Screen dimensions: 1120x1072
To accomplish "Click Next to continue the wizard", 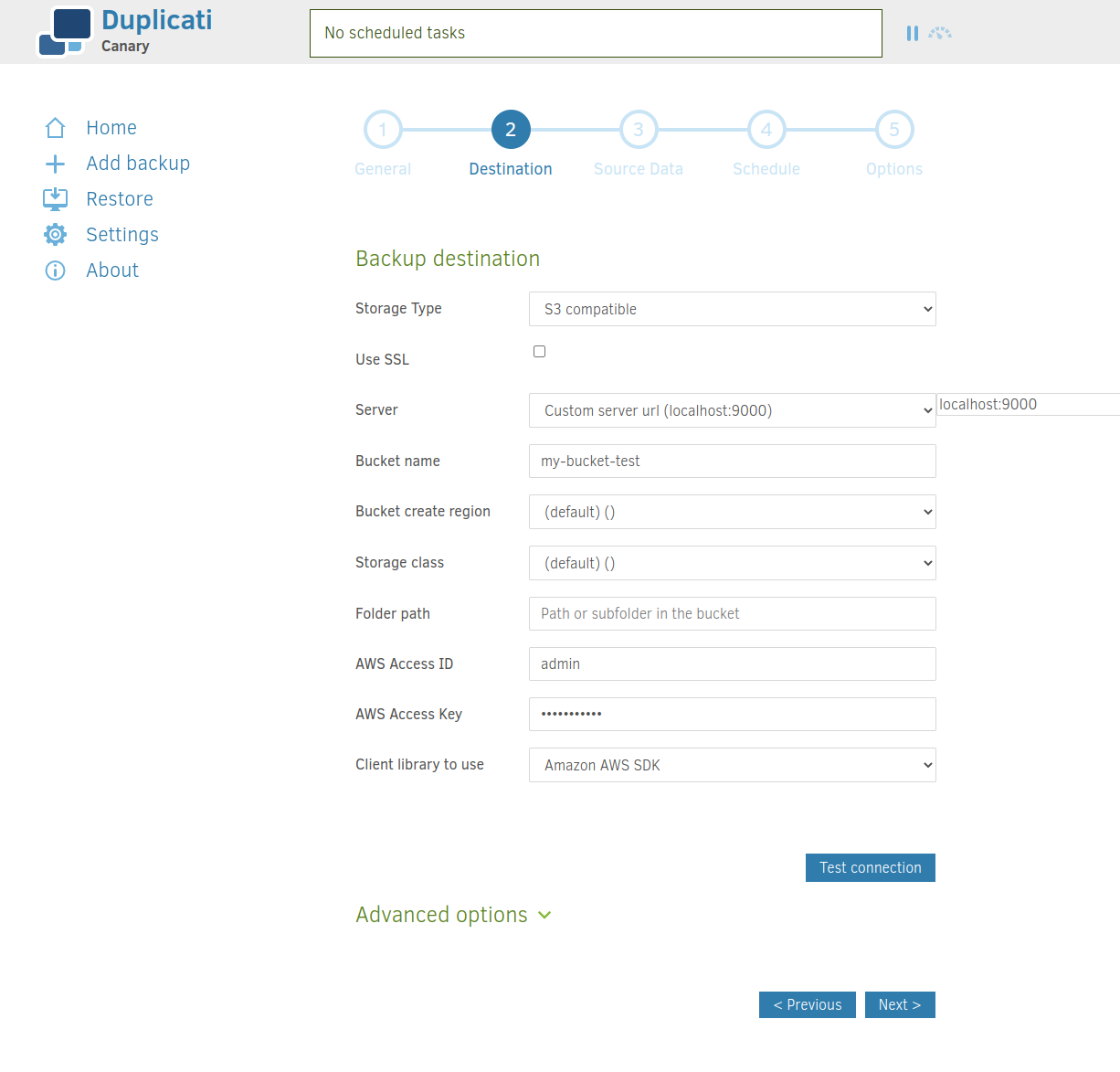I will (900, 1004).
